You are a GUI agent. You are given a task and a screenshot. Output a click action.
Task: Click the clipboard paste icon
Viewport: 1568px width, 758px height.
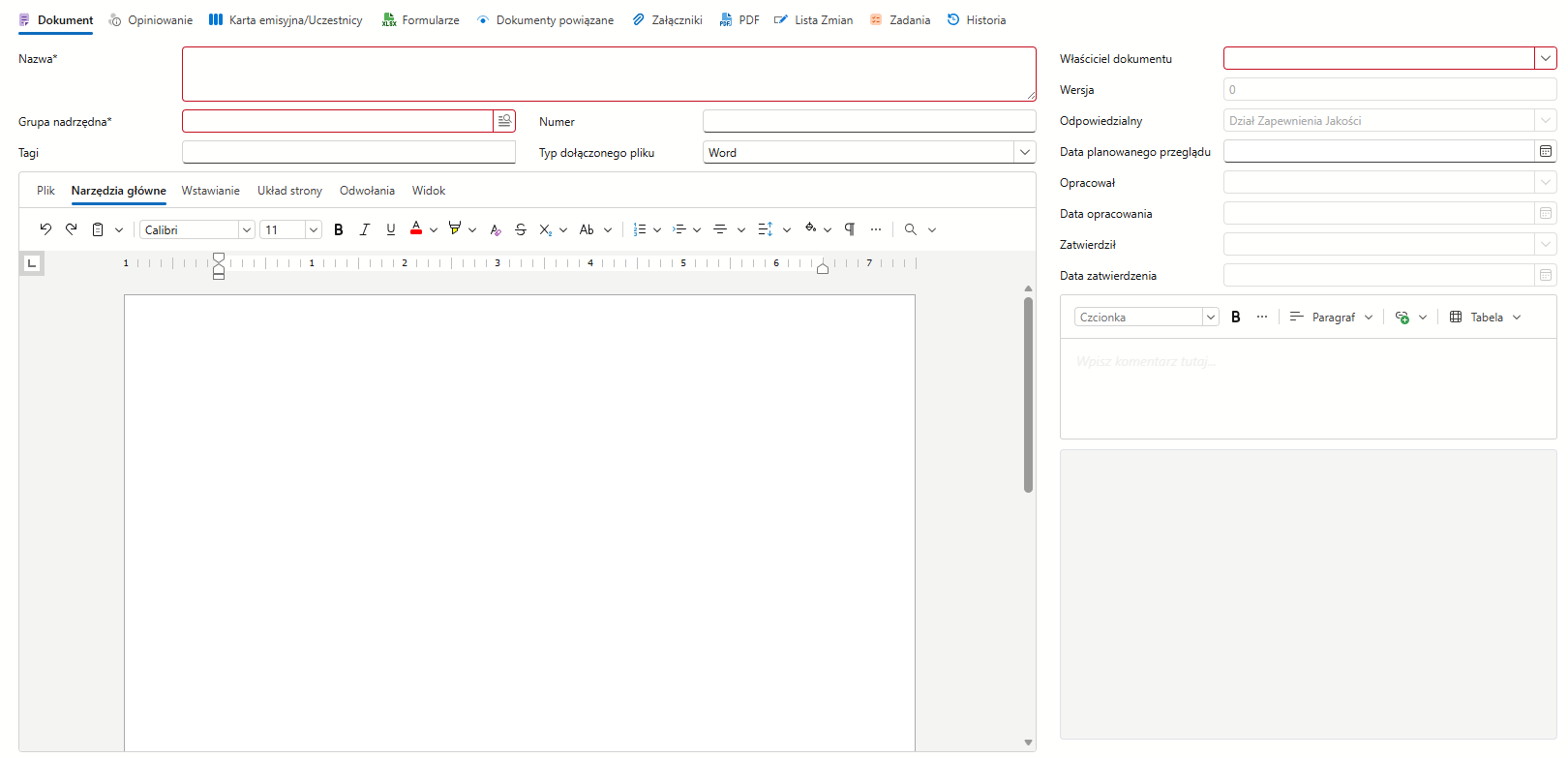98,229
